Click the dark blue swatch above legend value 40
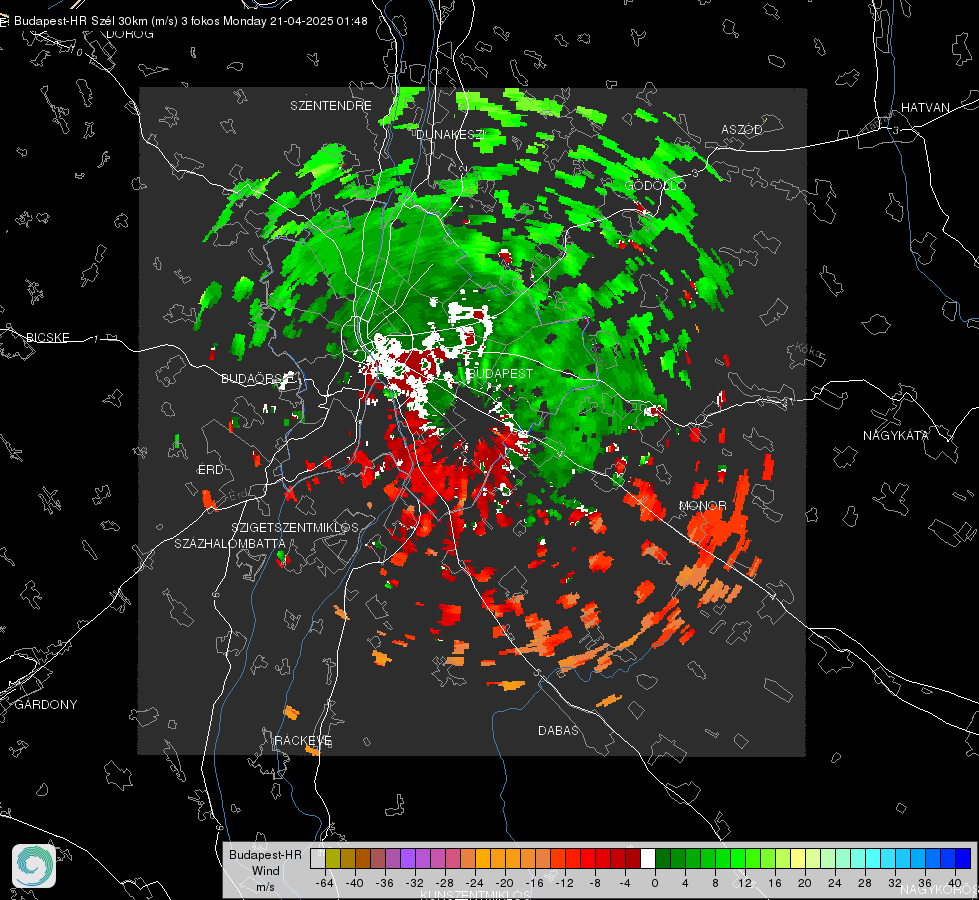Viewport: 979px width, 900px height. pyautogui.click(x=963, y=859)
